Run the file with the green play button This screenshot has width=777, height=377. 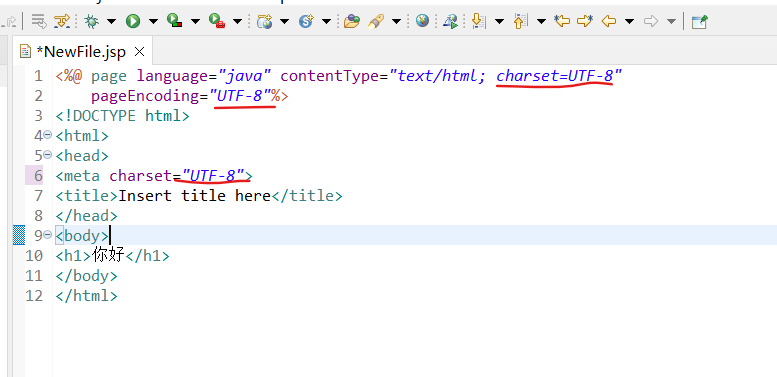tap(133, 21)
